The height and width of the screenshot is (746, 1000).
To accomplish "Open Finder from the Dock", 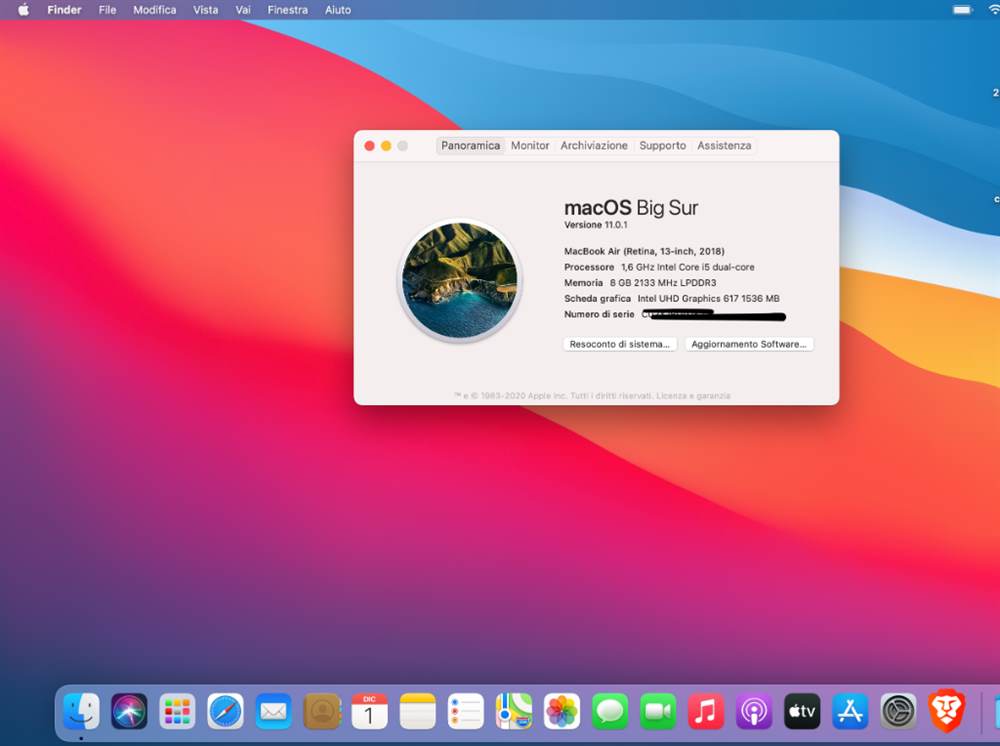I will coord(81,711).
